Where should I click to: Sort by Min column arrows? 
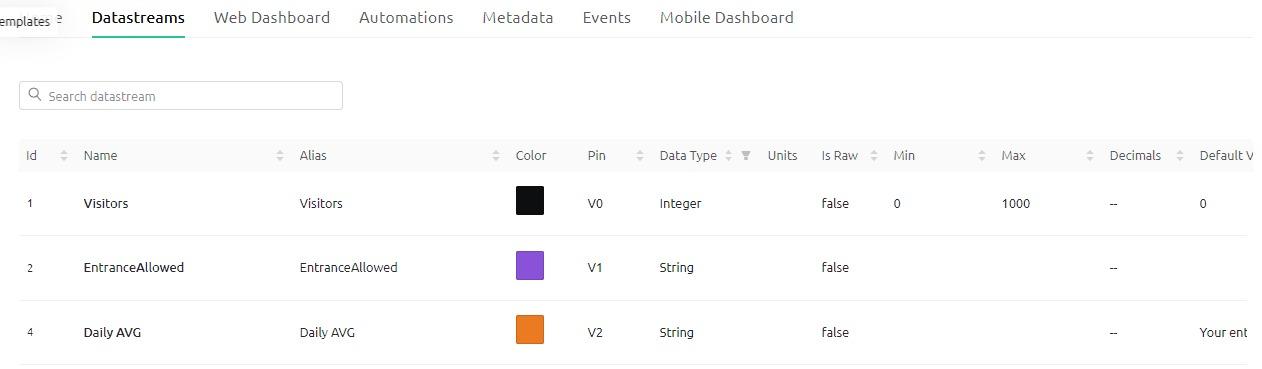(x=982, y=155)
